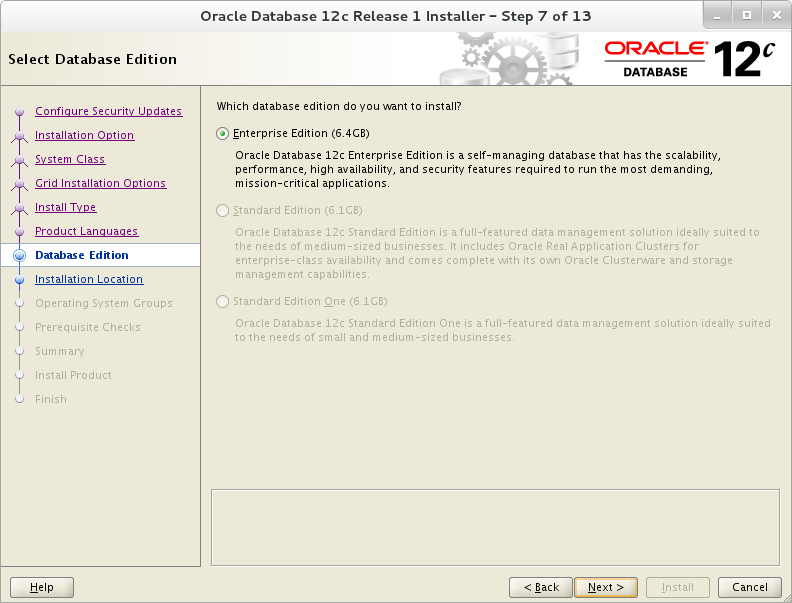Click Installation Location step bullet
Screen dimensions: 792x603
[20, 280]
